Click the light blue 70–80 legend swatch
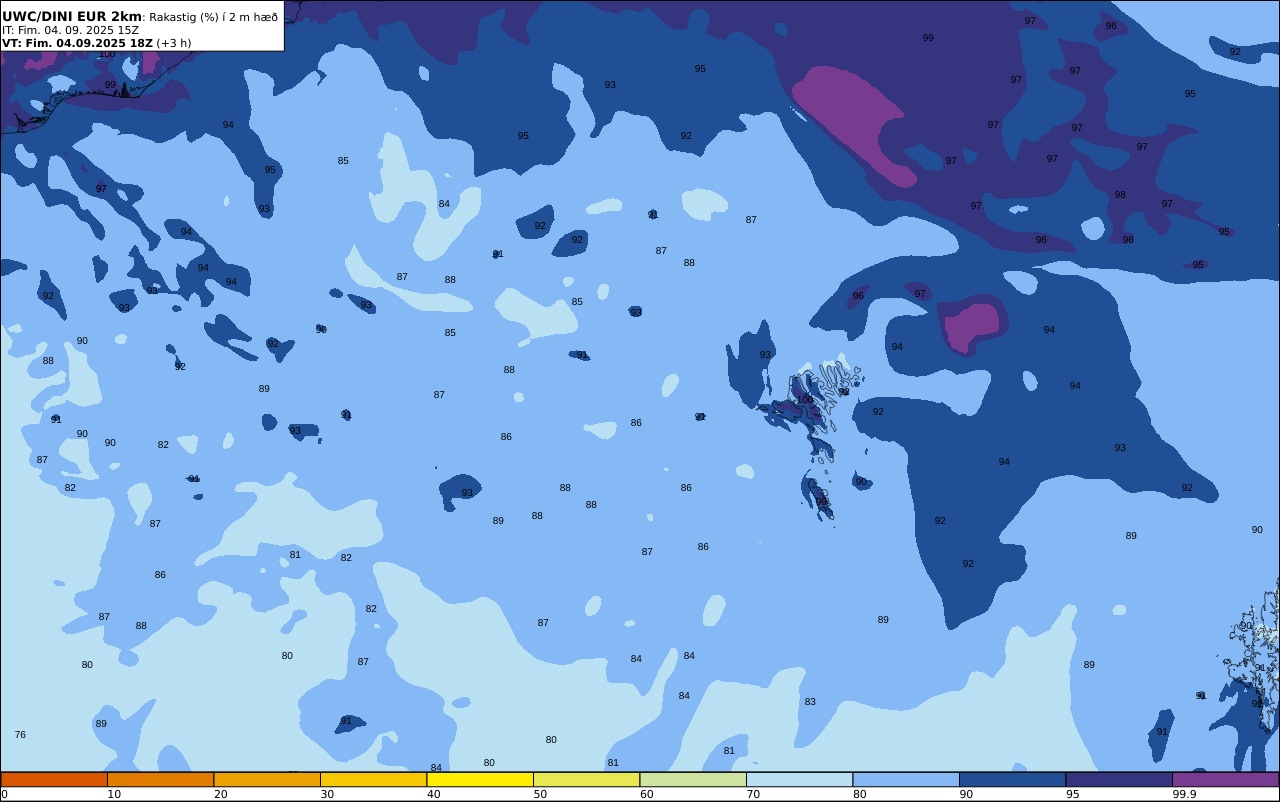Image resolution: width=1280 pixels, height=802 pixels. pos(799,779)
